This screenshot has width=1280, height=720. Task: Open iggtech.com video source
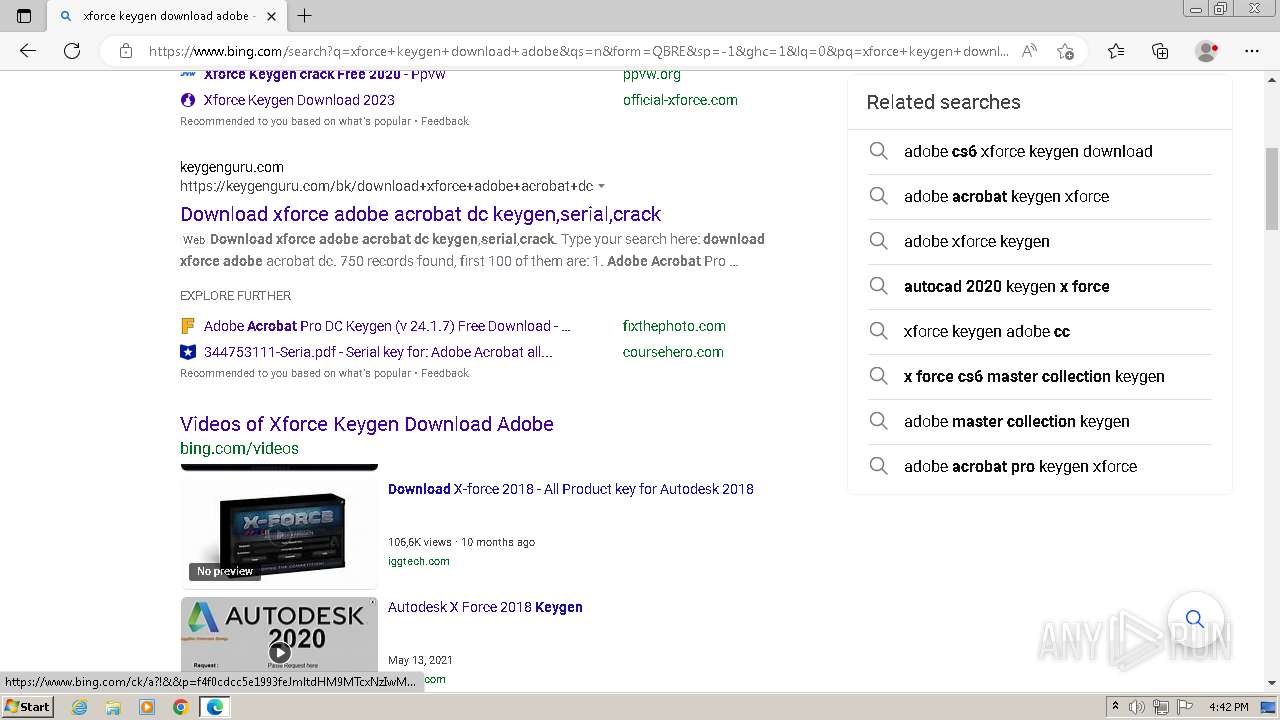(419, 561)
